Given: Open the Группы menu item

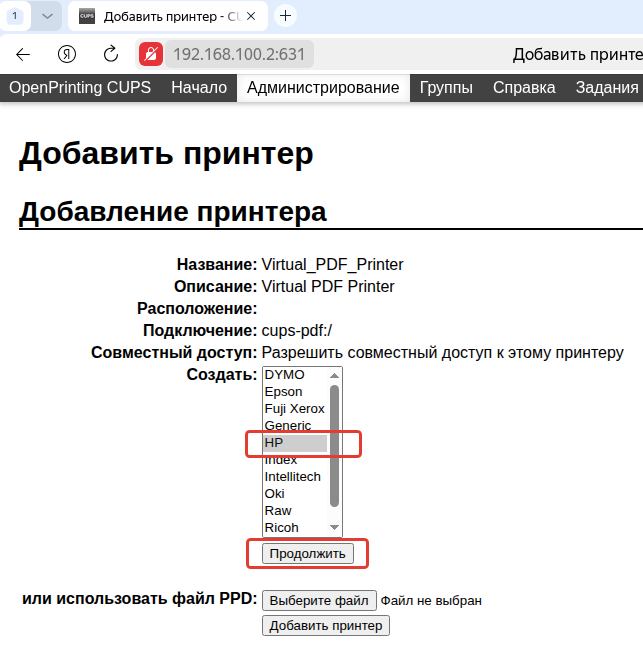Looking at the screenshot, I should (x=446, y=88).
